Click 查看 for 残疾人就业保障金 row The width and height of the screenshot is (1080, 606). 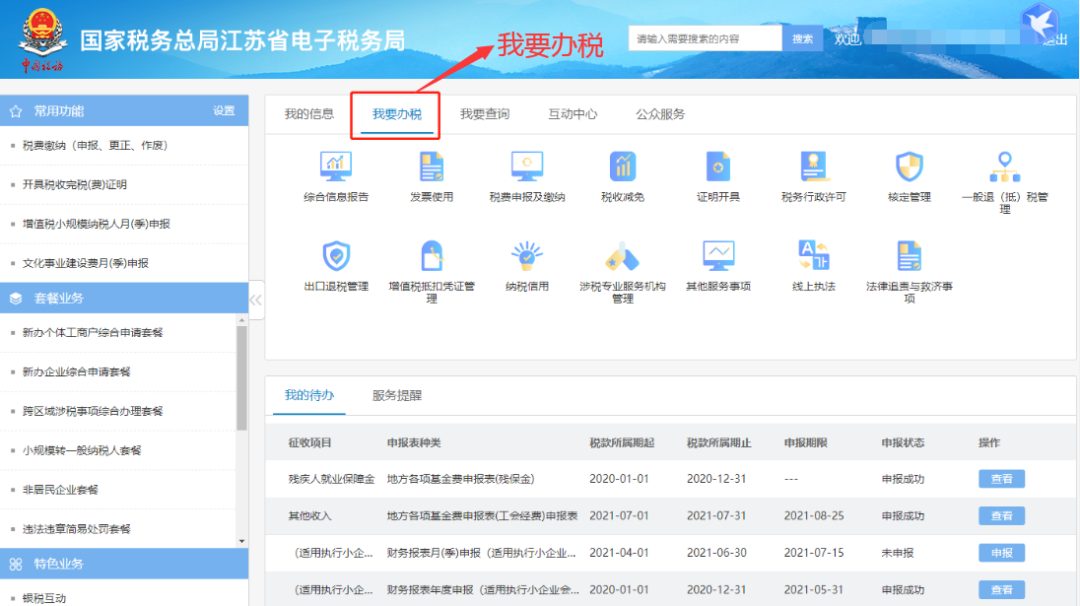click(x=1001, y=479)
